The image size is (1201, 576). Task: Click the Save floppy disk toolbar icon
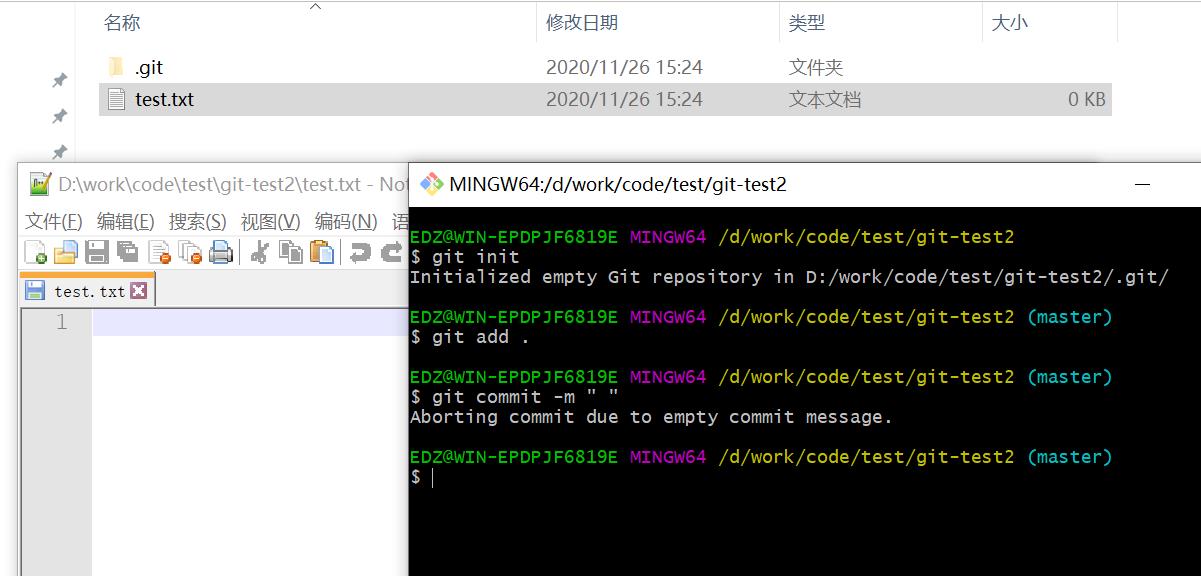coord(97,252)
